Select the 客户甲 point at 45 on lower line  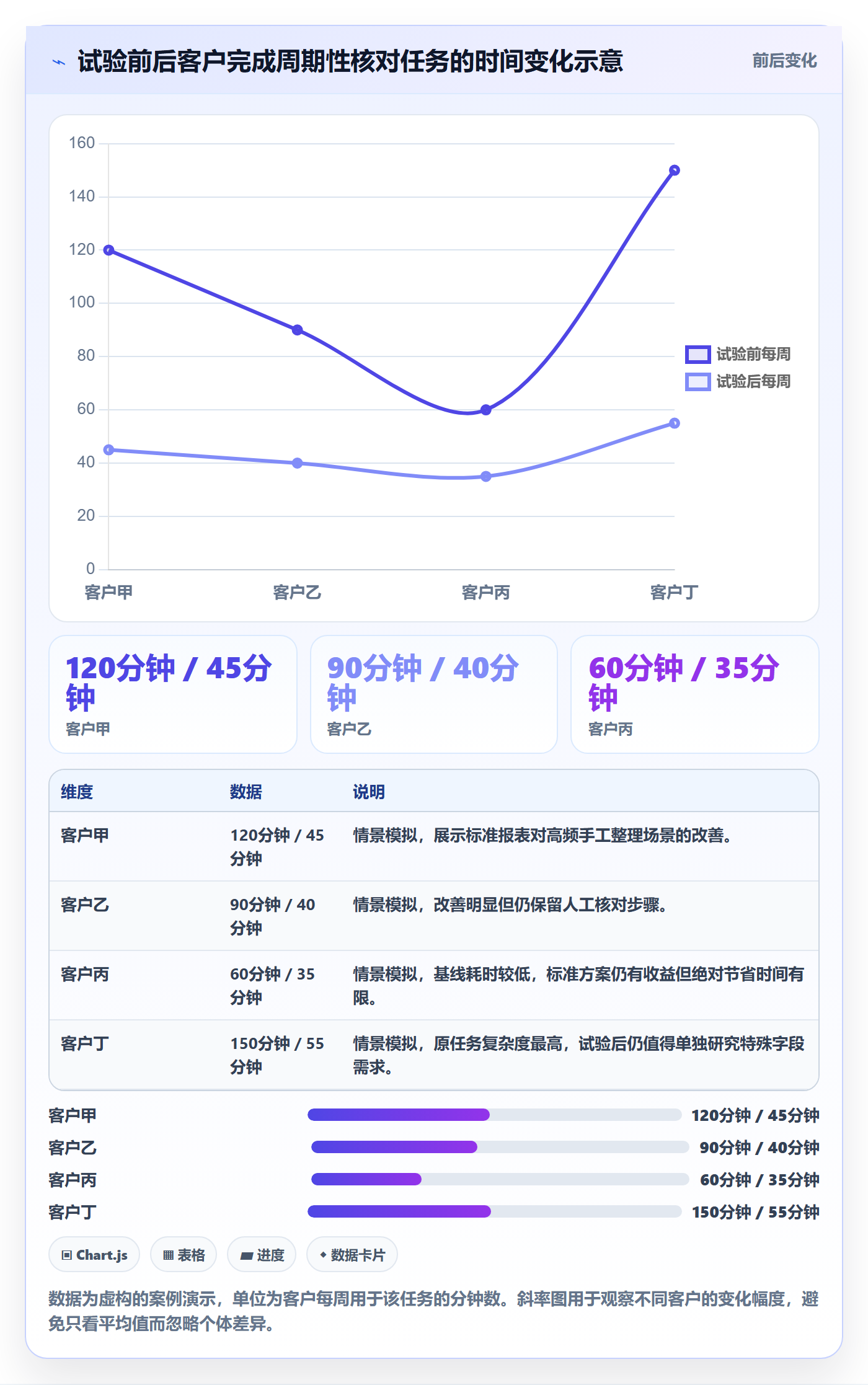(108, 450)
